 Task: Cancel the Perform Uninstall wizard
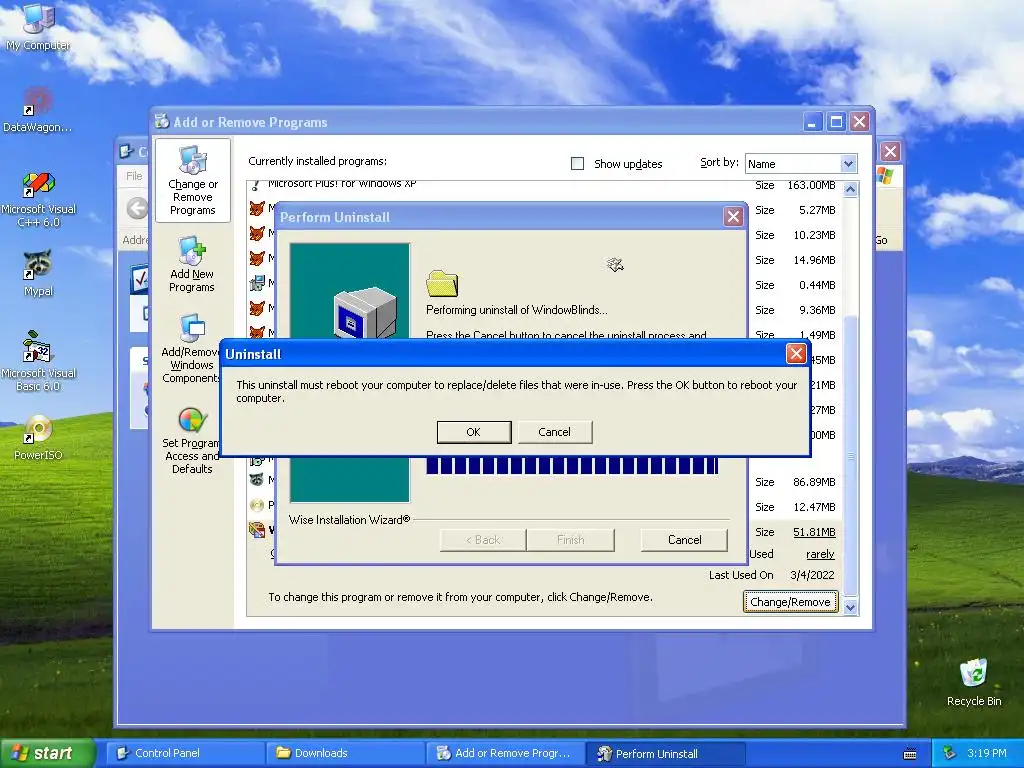tap(684, 539)
